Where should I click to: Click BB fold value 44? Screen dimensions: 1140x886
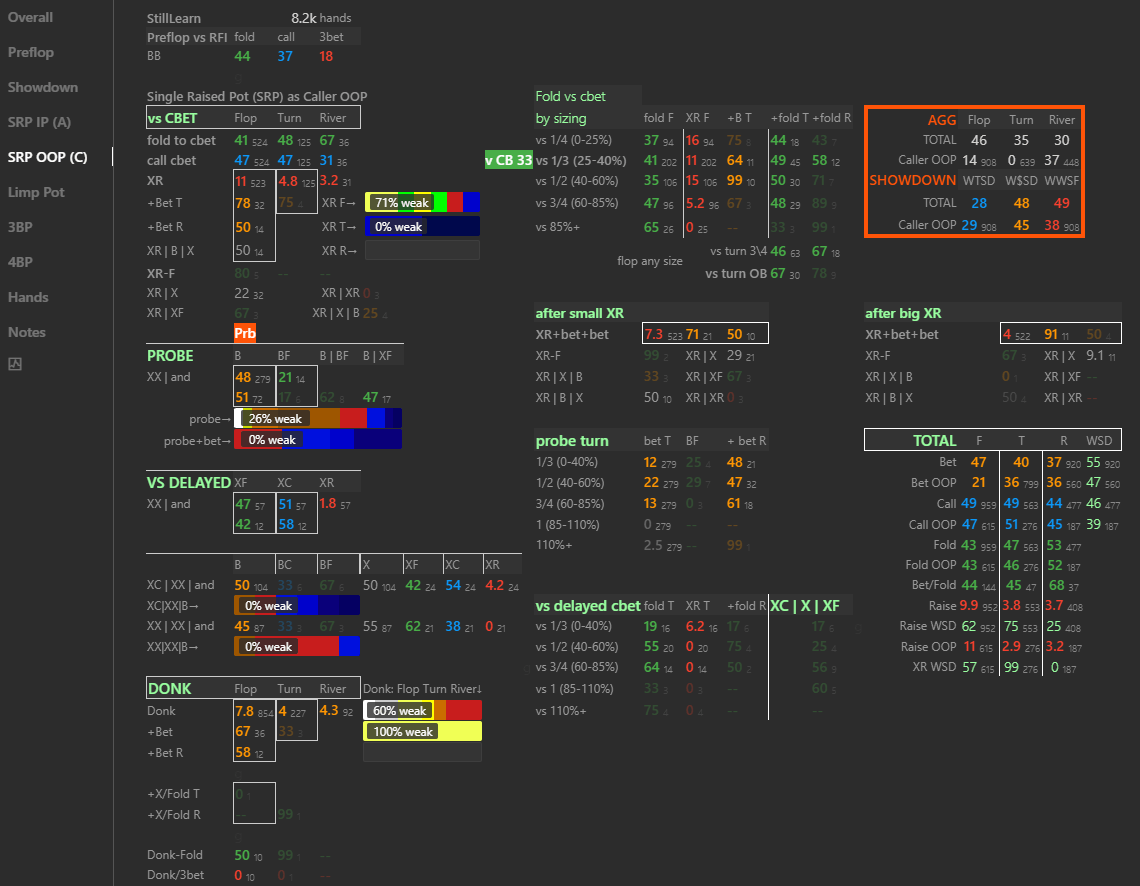click(242, 56)
